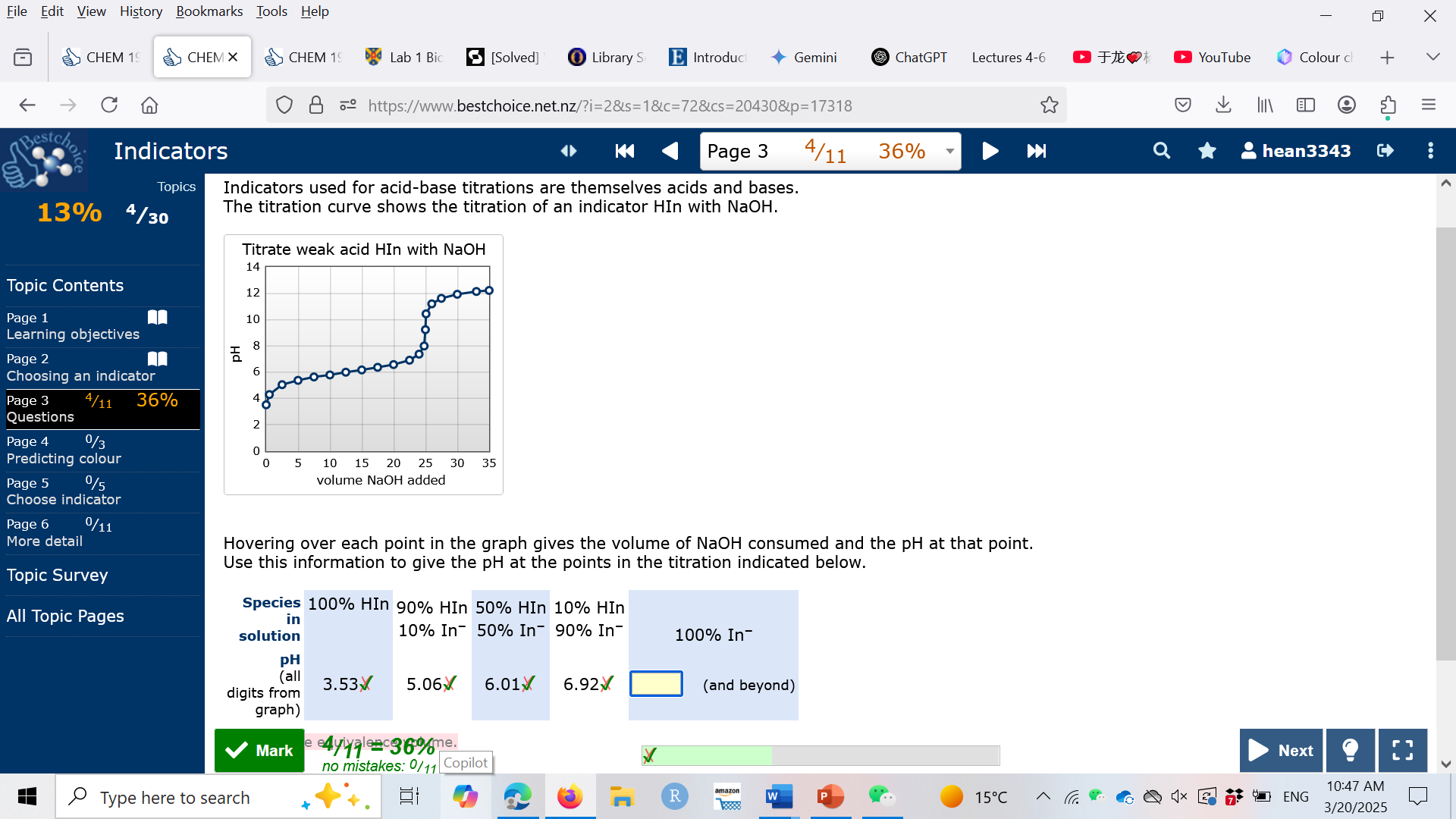
Task: Open the list-all-tabs chevron
Action: click(x=1432, y=56)
